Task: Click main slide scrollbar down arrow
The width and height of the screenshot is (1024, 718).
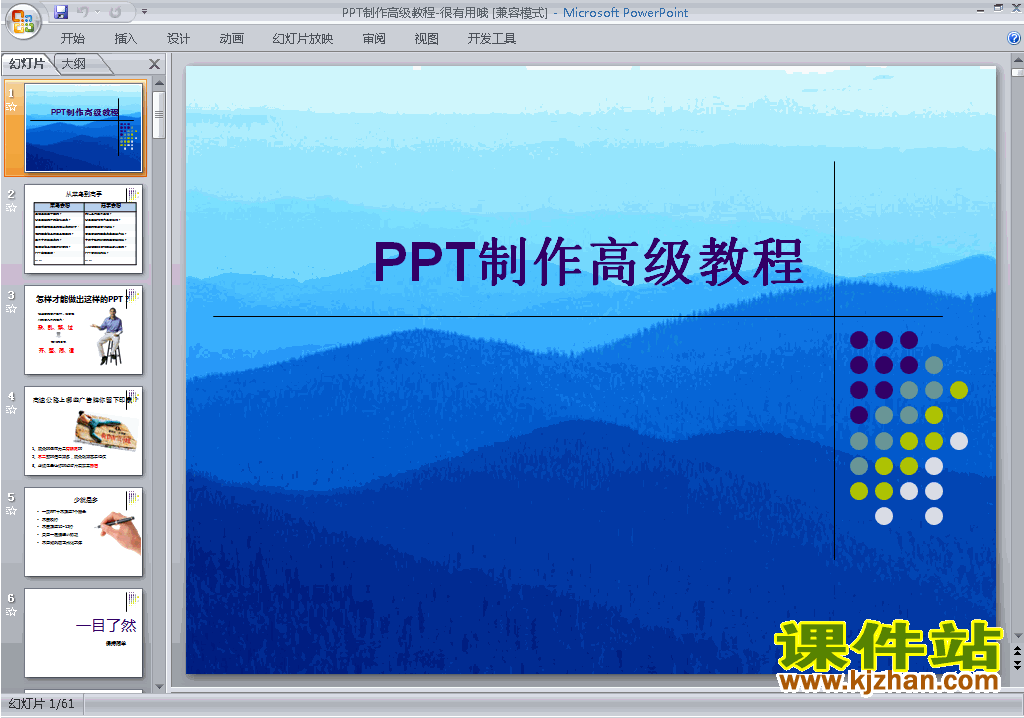Action: click(1017, 636)
